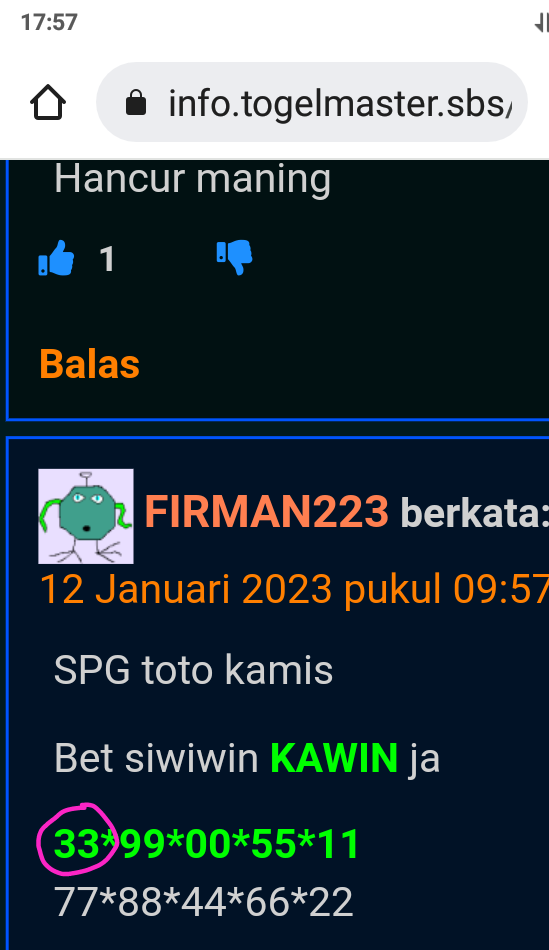This screenshot has height=950, width=549.
Task: Select the Hancur maning comment text
Action: pyautogui.click(x=193, y=179)
